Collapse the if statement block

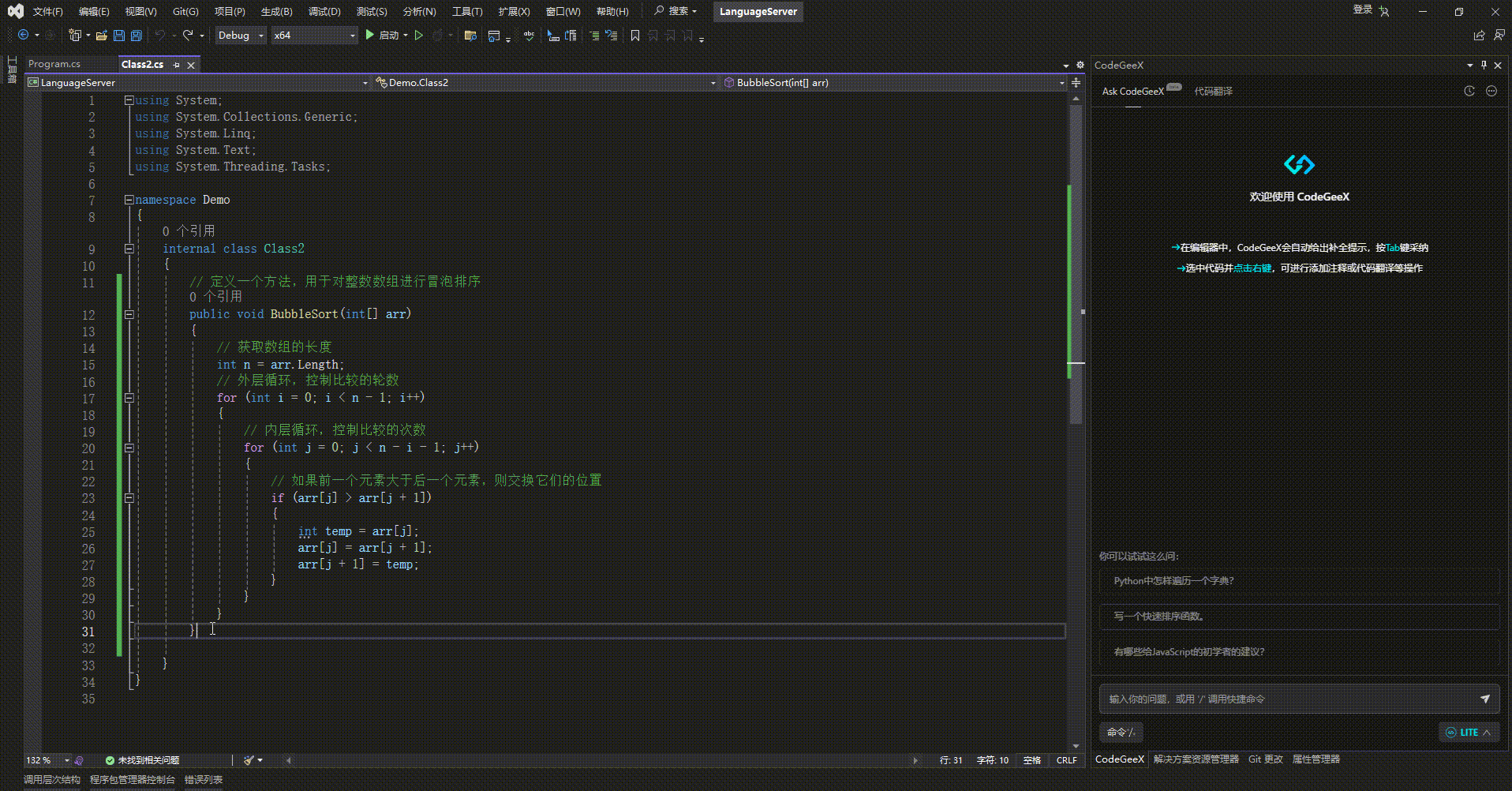pos(129,498)
